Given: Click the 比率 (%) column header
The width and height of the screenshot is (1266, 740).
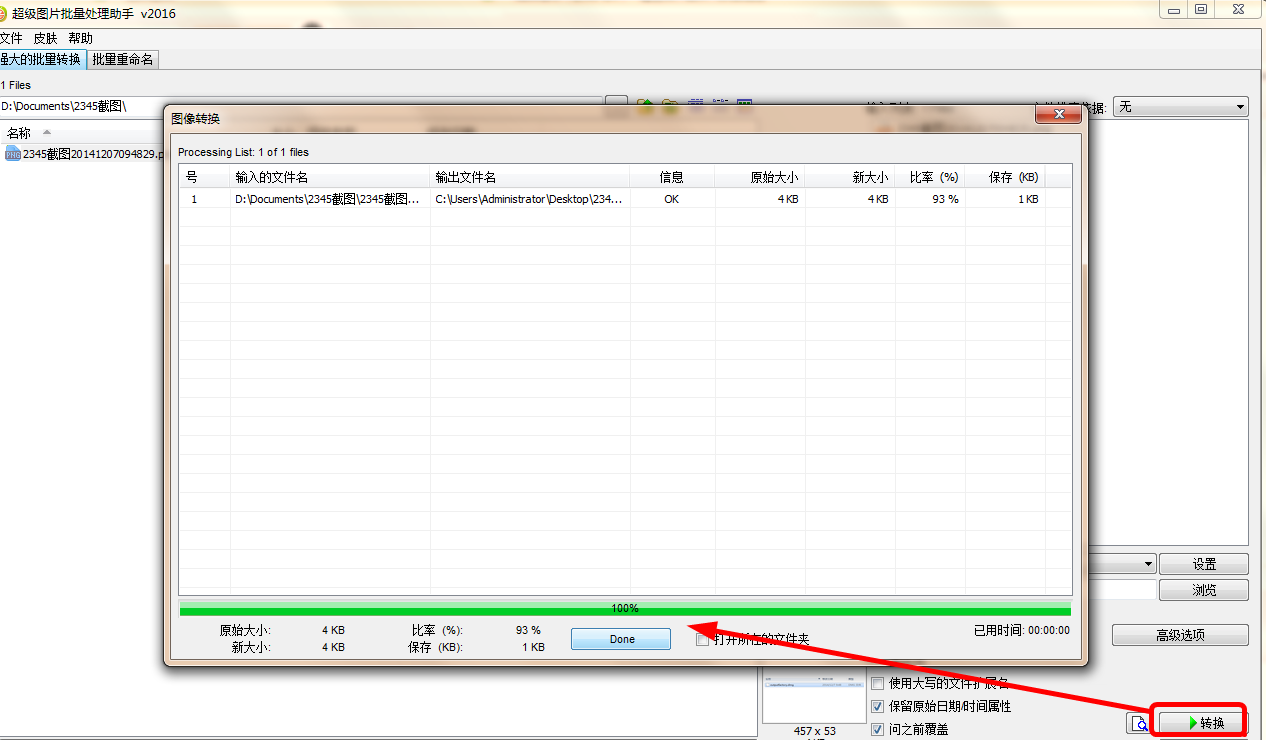Looking at the screenshot, I should [930, 177].
